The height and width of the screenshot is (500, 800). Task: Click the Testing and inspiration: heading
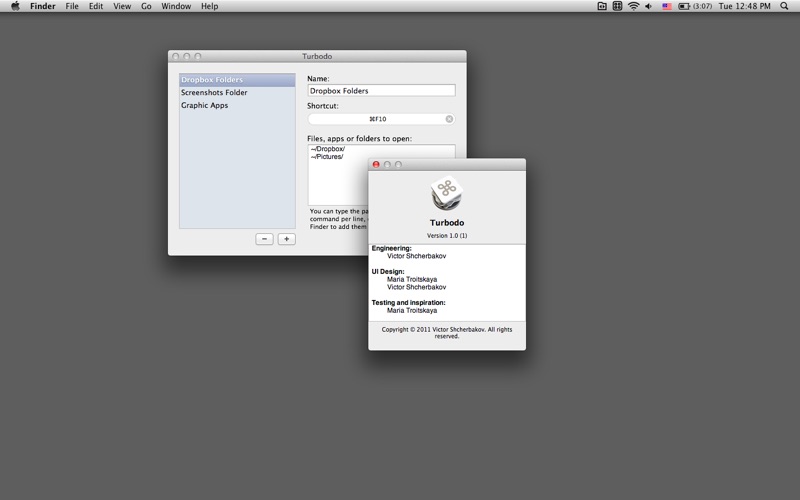pyautogui.click(x=408, y=303)
